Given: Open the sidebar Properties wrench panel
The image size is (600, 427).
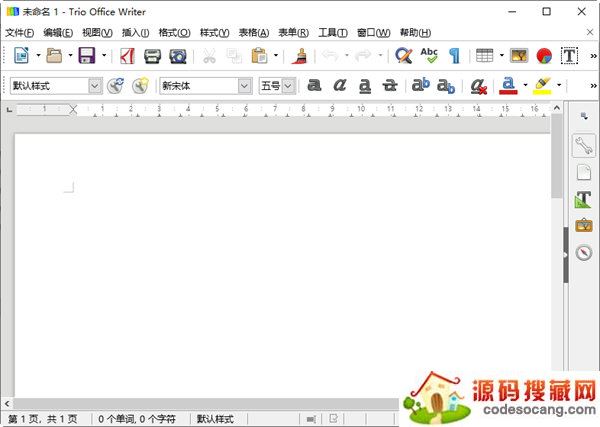Looking at the screenshot, I should [584, 146].
